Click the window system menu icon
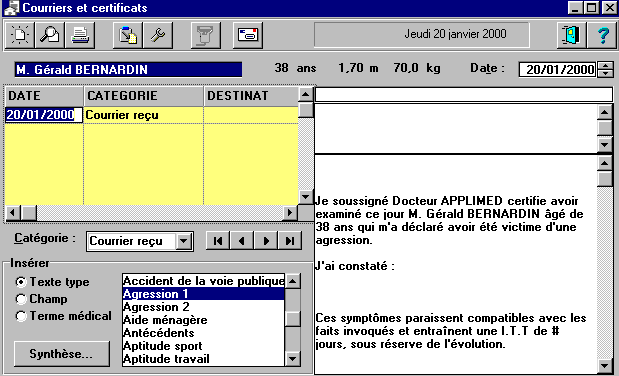 [11, 8]
